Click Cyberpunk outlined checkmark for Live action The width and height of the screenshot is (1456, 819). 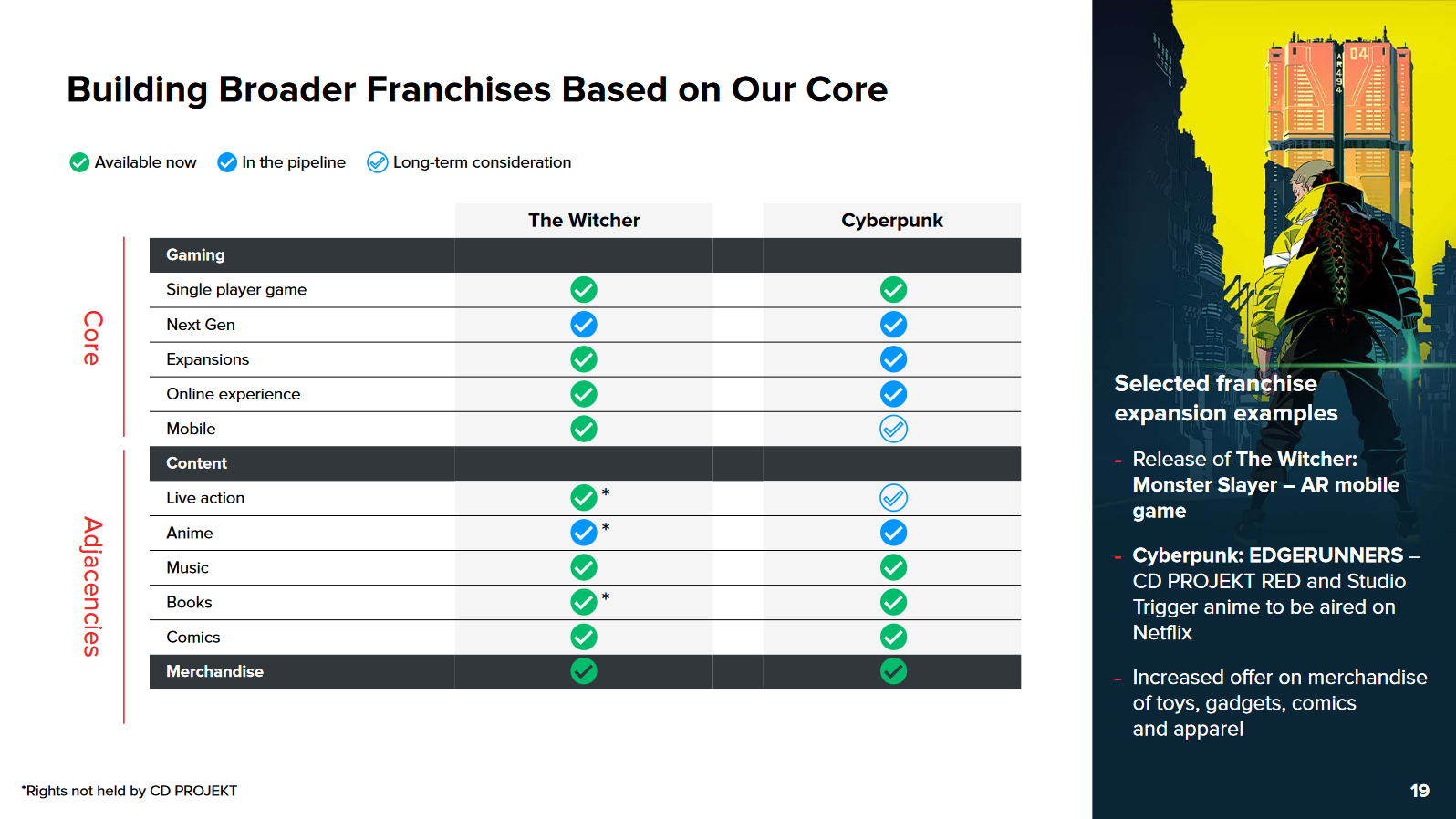coord(893,498)
